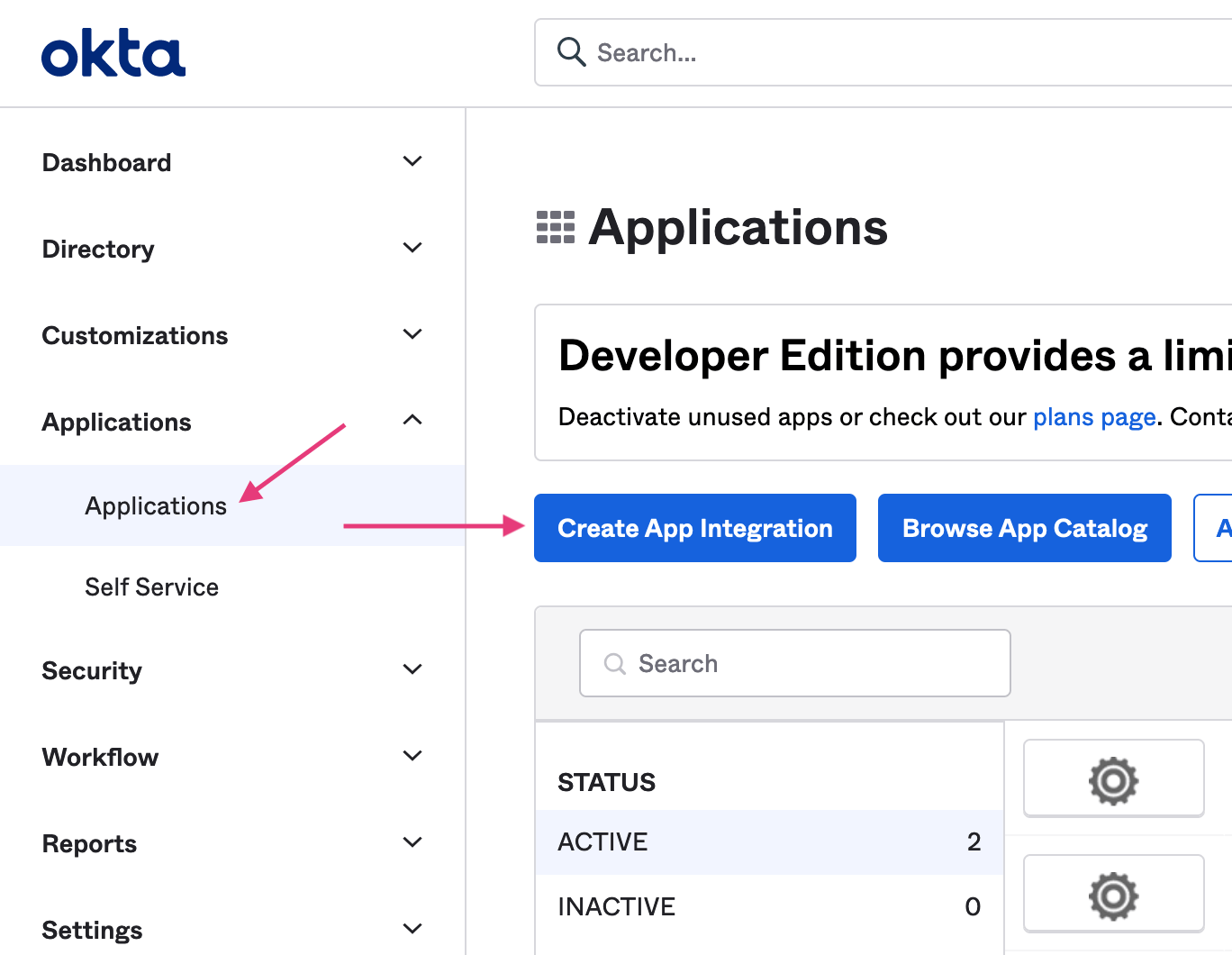Viewport: 1232px width, 955px height.
Task: Filter by INACTIVE status
Action: [616, 906]
